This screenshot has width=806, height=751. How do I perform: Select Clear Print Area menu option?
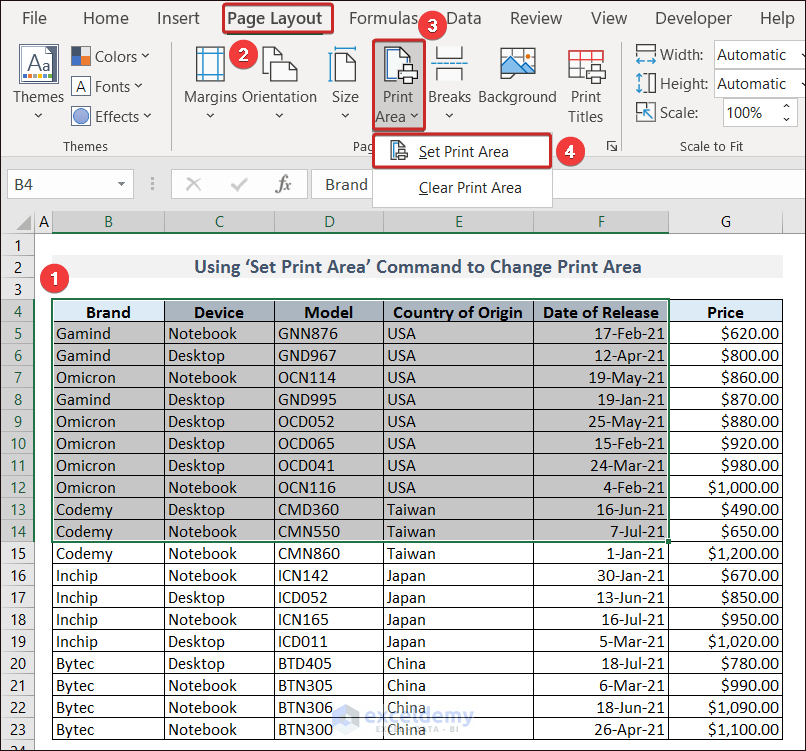tap(469, 188)
